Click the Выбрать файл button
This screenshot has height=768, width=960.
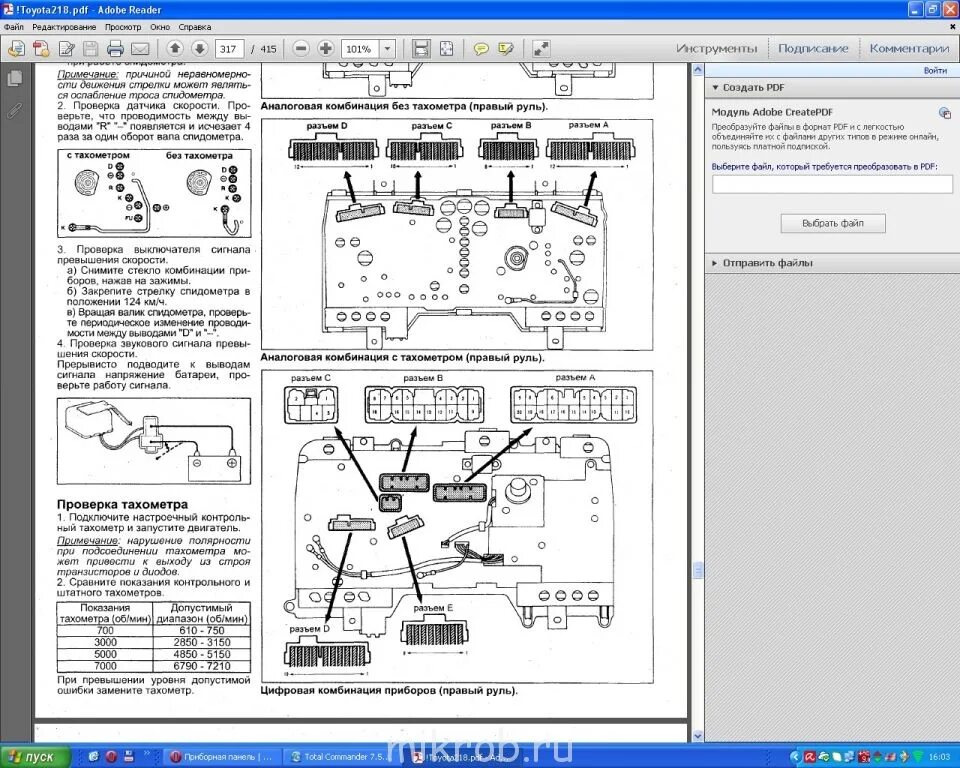[833, 224]
